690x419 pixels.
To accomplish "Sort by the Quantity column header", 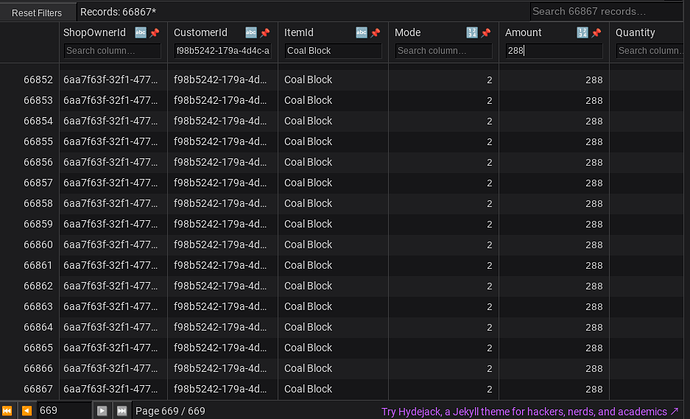I will [x=635, y=33].
